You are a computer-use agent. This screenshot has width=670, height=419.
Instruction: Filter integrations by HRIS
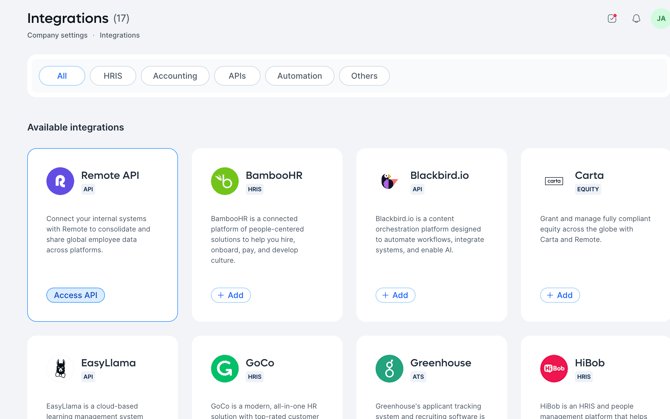click(x=113, y=76)
